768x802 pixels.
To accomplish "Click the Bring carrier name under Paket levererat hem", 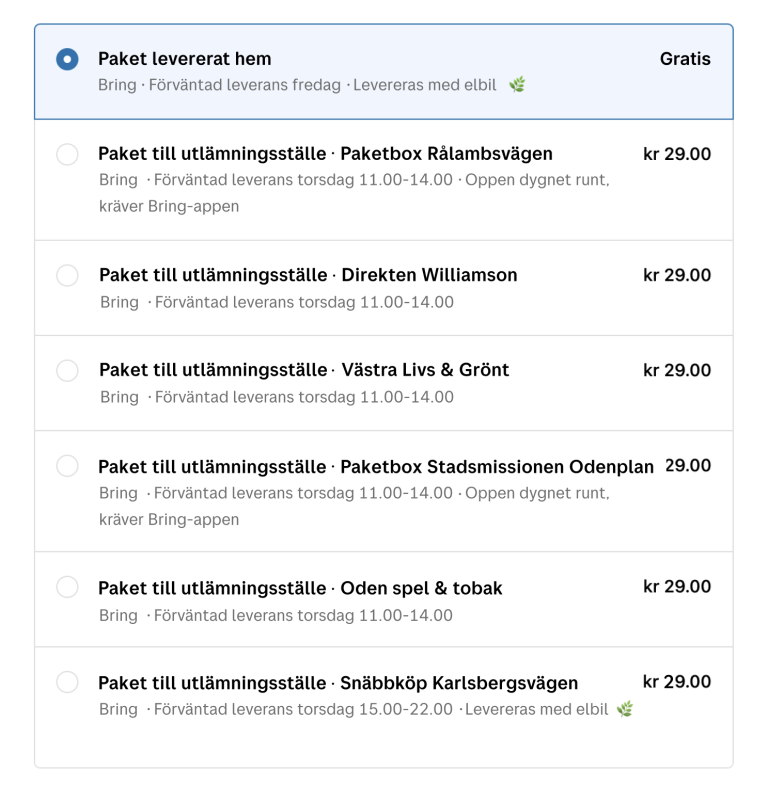I will 116,86.
